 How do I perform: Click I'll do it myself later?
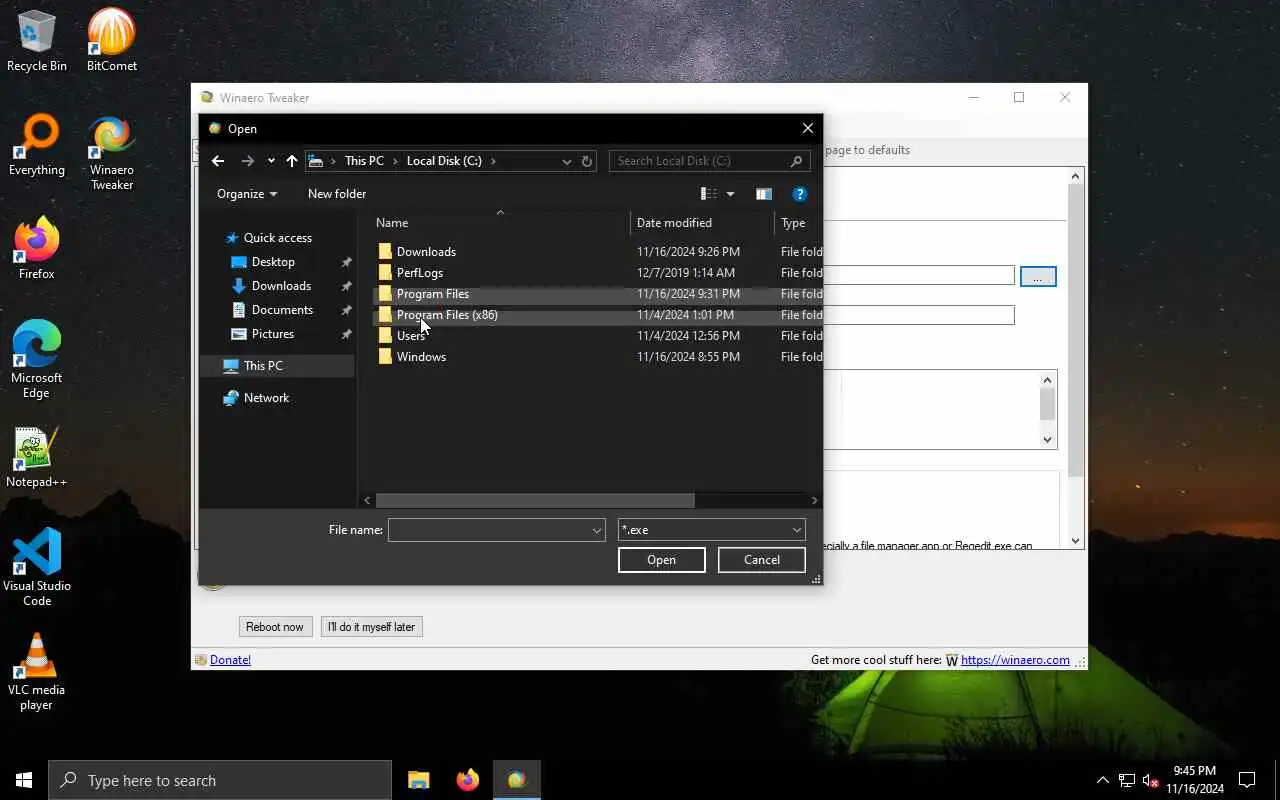pos(371,627)
